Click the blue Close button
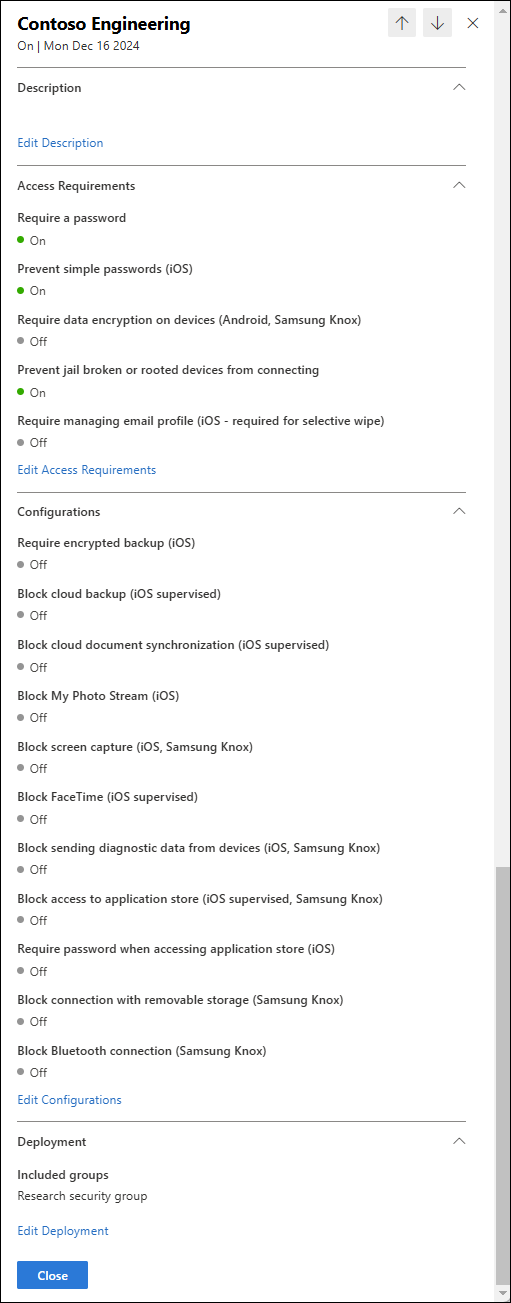 pyautogui.click(x=52, y=1275)
